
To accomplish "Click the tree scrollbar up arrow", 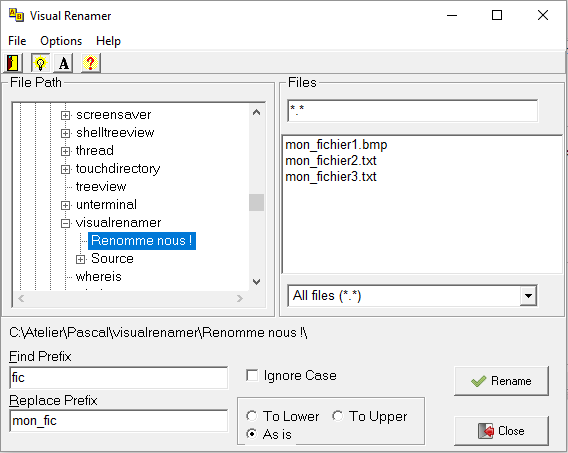I will click(256, 112).
